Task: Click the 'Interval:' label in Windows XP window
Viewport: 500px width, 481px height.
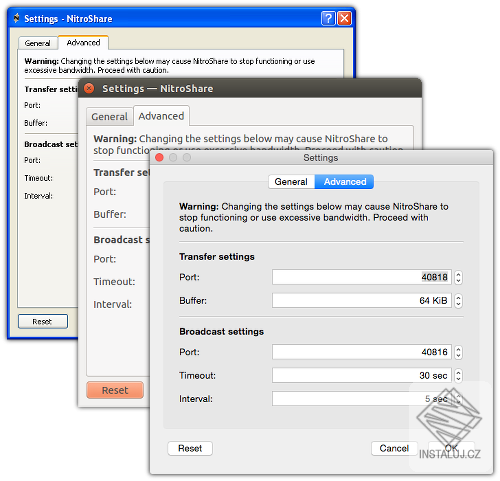Action: coord(38,196)
